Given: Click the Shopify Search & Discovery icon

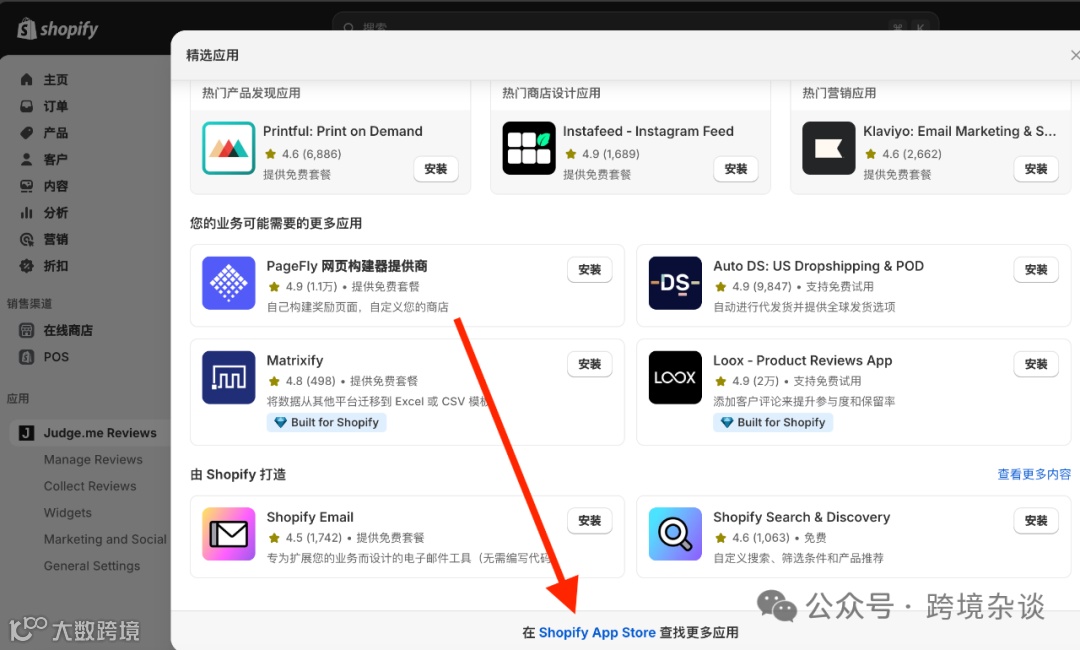Looking at the screenshot, I should (675, 534).
